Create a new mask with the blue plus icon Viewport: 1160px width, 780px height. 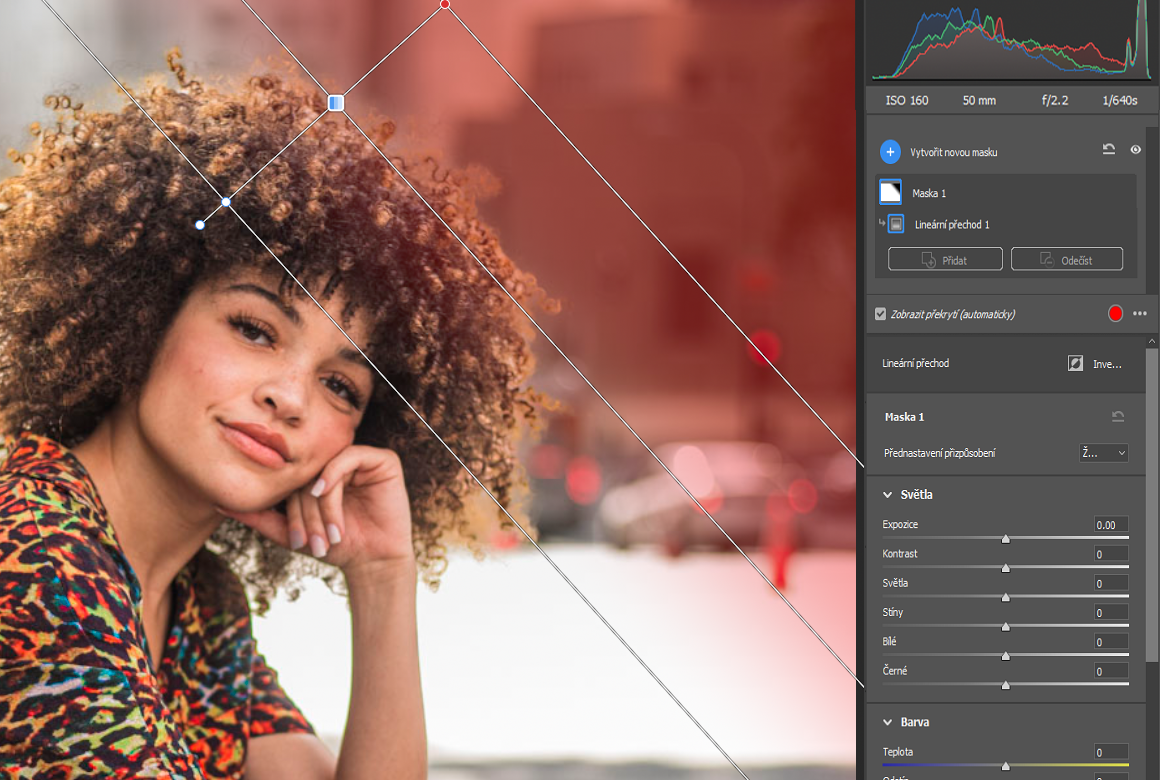[889, 151]
